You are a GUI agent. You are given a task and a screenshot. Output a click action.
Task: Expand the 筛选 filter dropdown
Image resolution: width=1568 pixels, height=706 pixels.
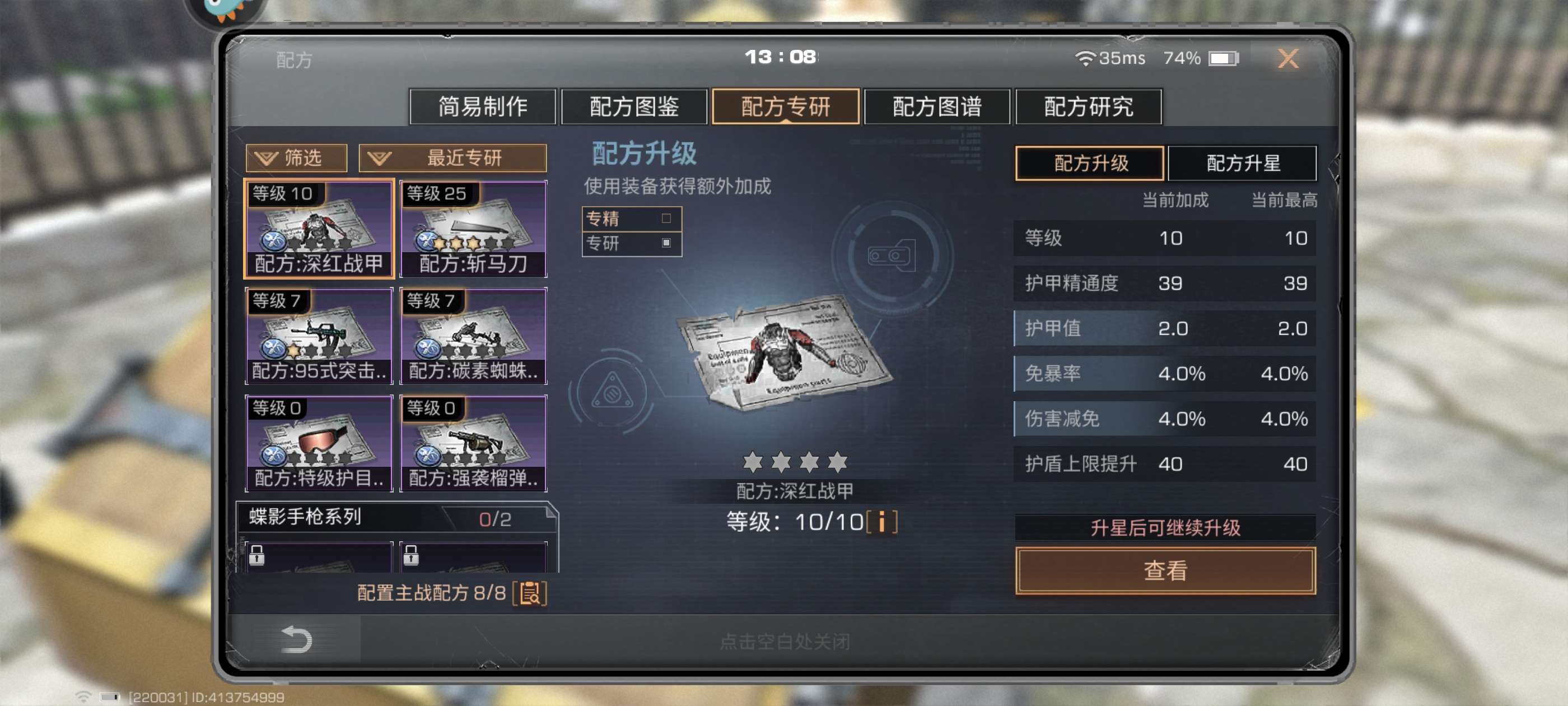pyautogui.click(x=296, y=158)
